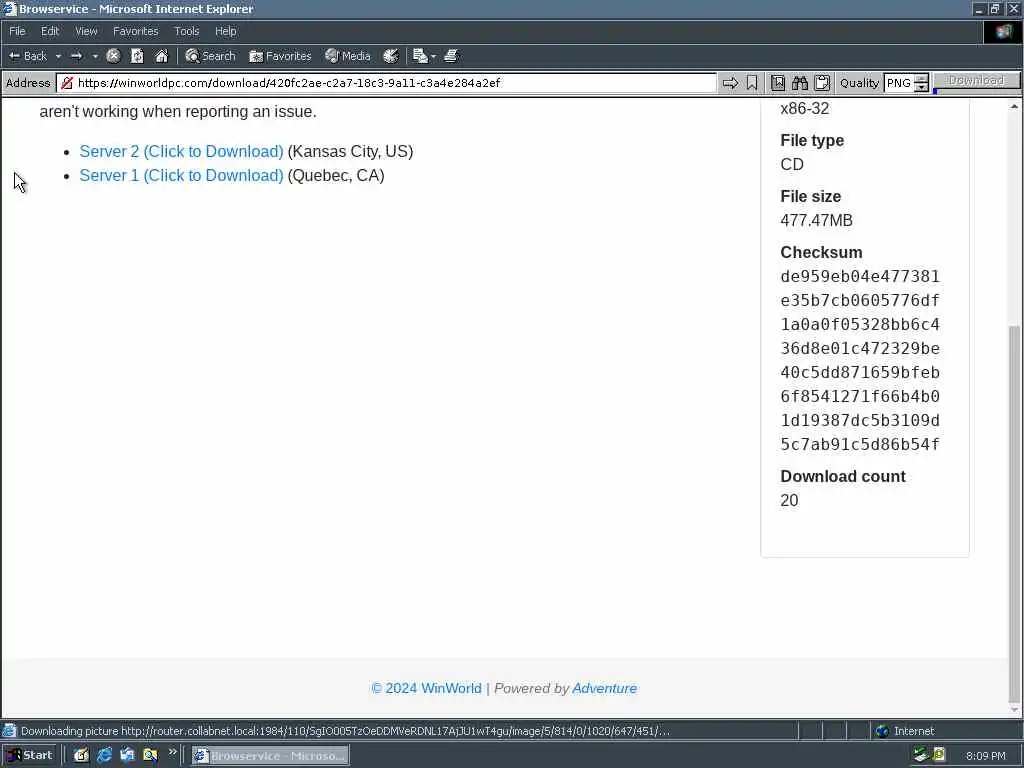Screen dimensions: 1024x768
Task: Open the Forward history dropdown arrow
Action: (x=95, y=56)
